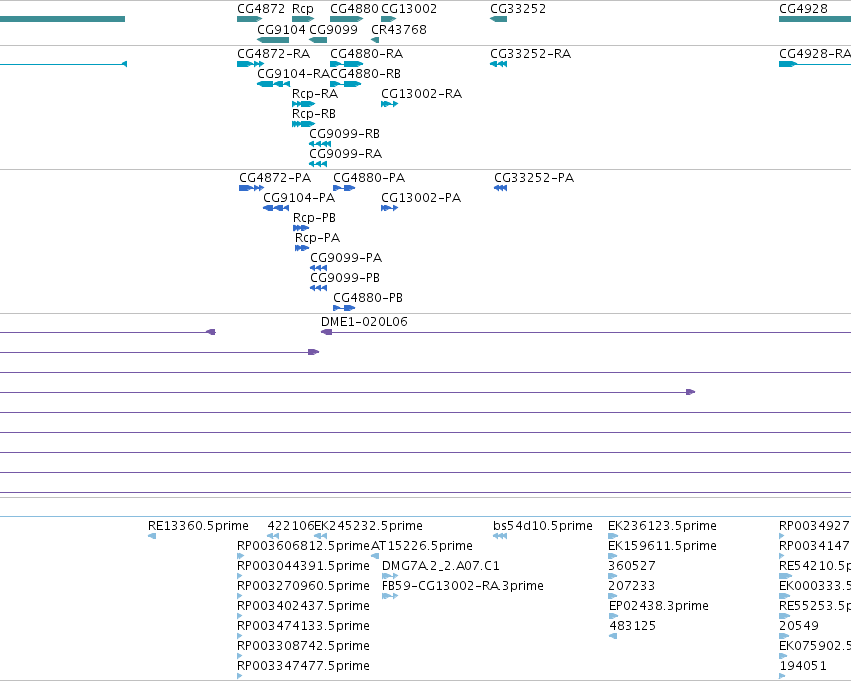Click the Rcp-PB protein label
Viewport: 851px width, 681px height.
pyautogui.click(x=314, y=218)
